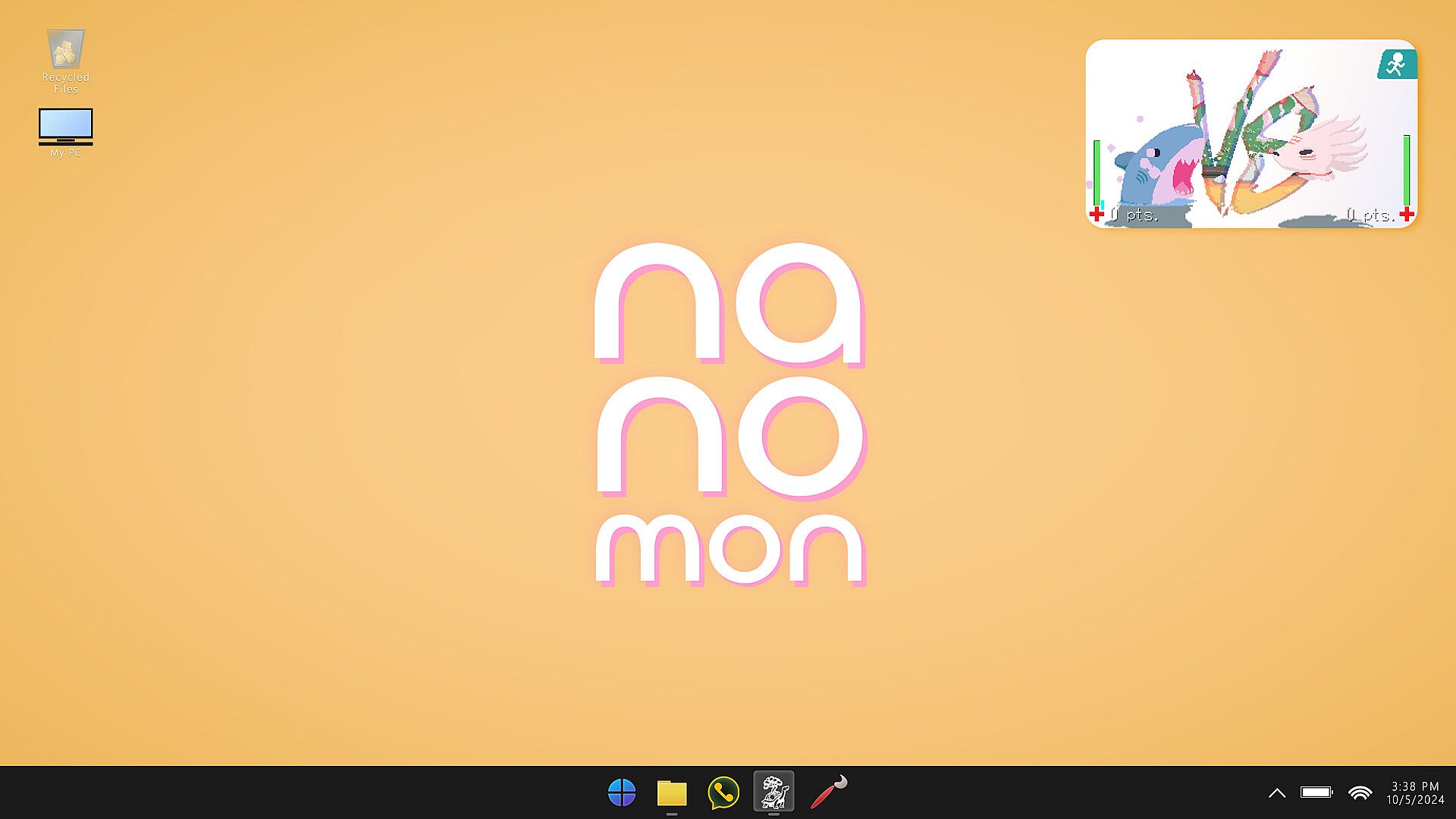Click the left red health cross
Image resolution: width=1456 pixels, height=819 pixels.
pos(1097,215)
